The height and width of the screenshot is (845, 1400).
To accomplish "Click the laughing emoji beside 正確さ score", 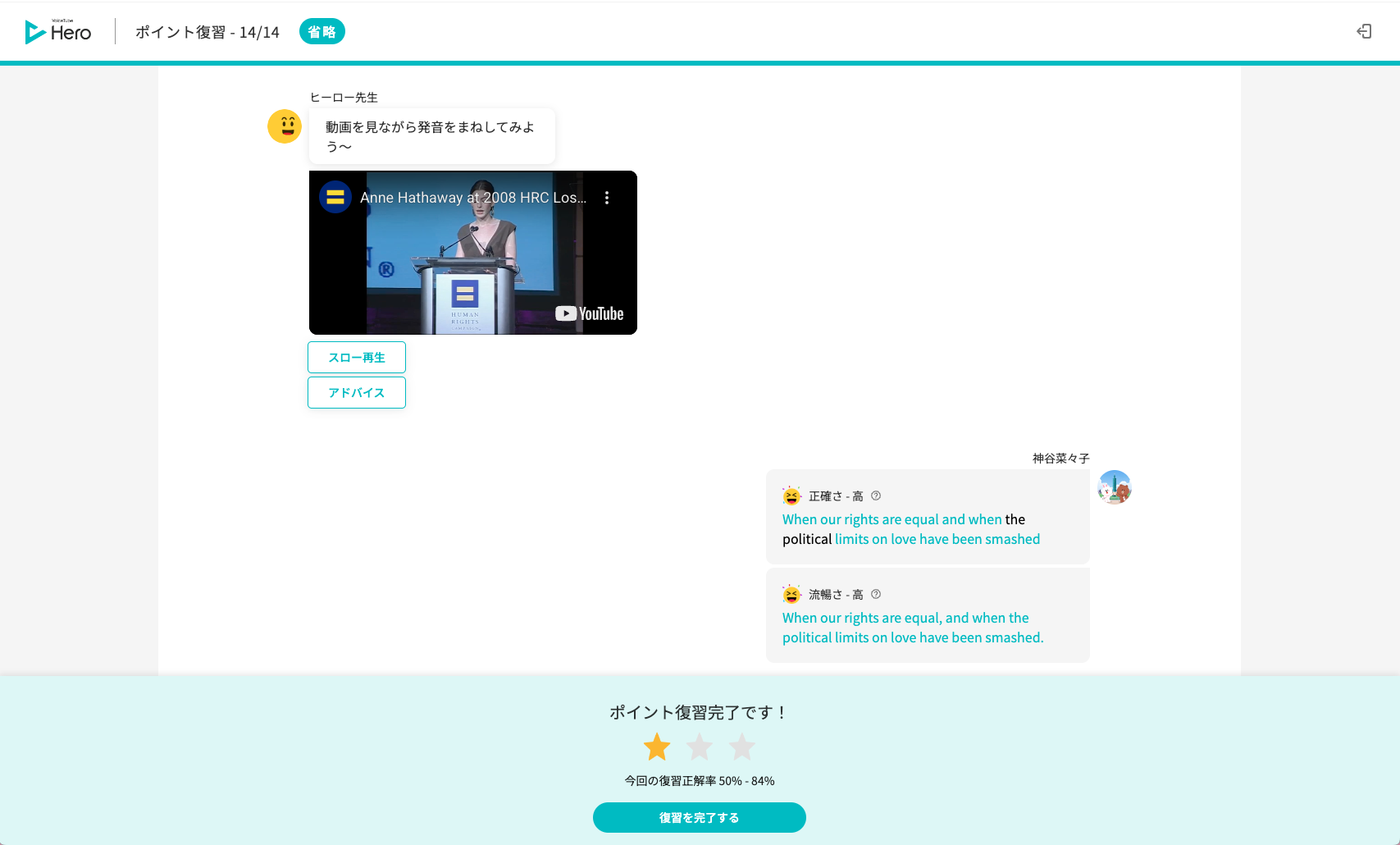I will [790, 496].
